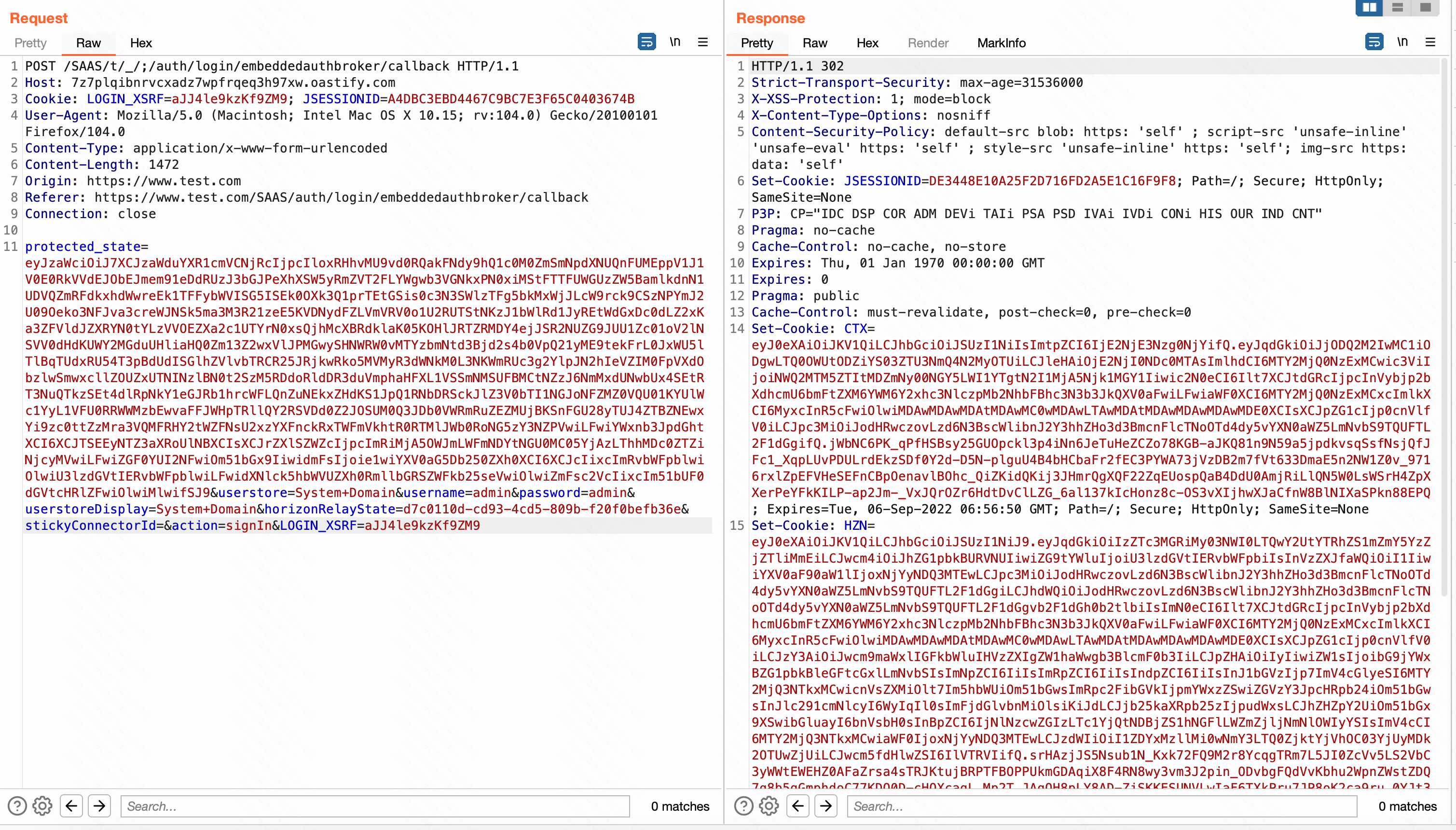Click Request 0 matches label
The image size is (1456, 830).
coord(680,806)
